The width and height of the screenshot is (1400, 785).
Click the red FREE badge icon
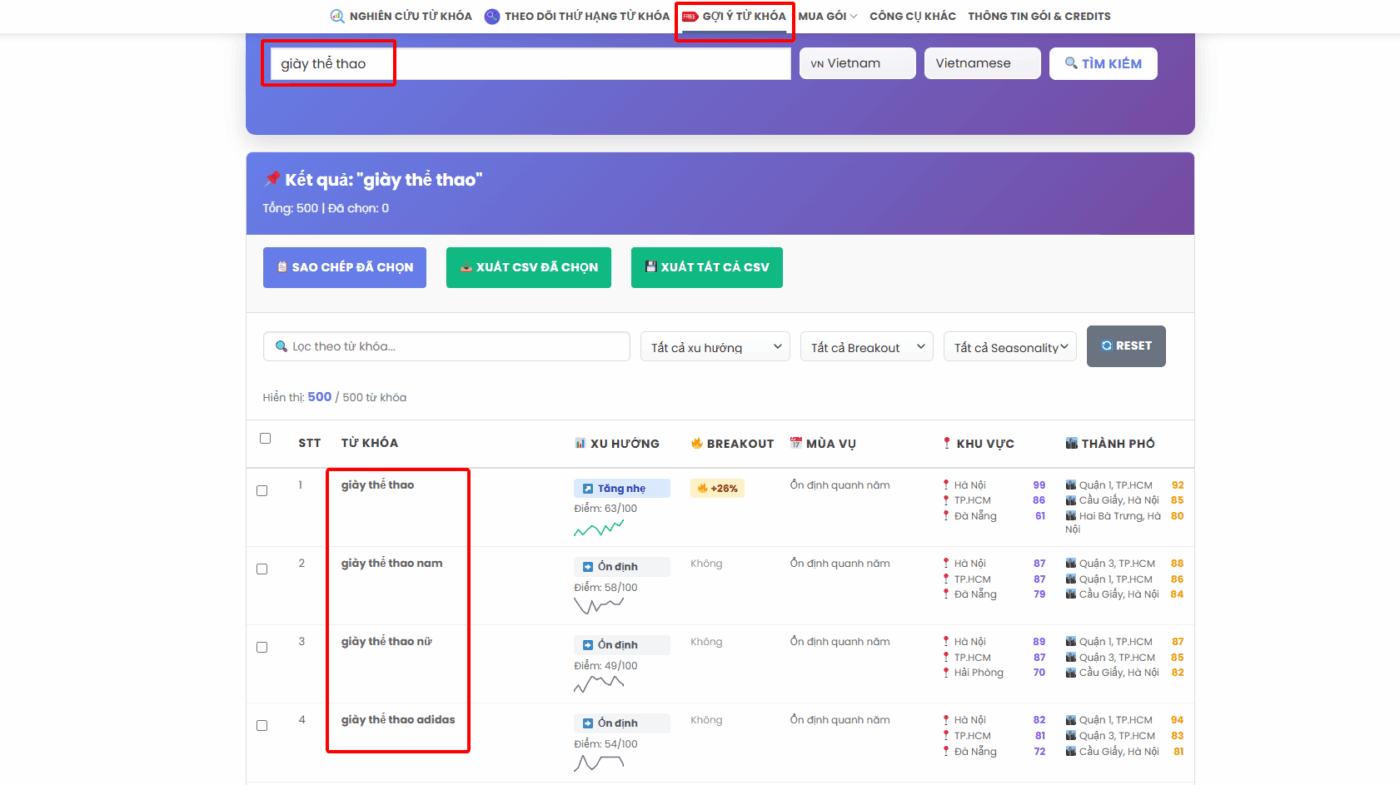point(690,16)
